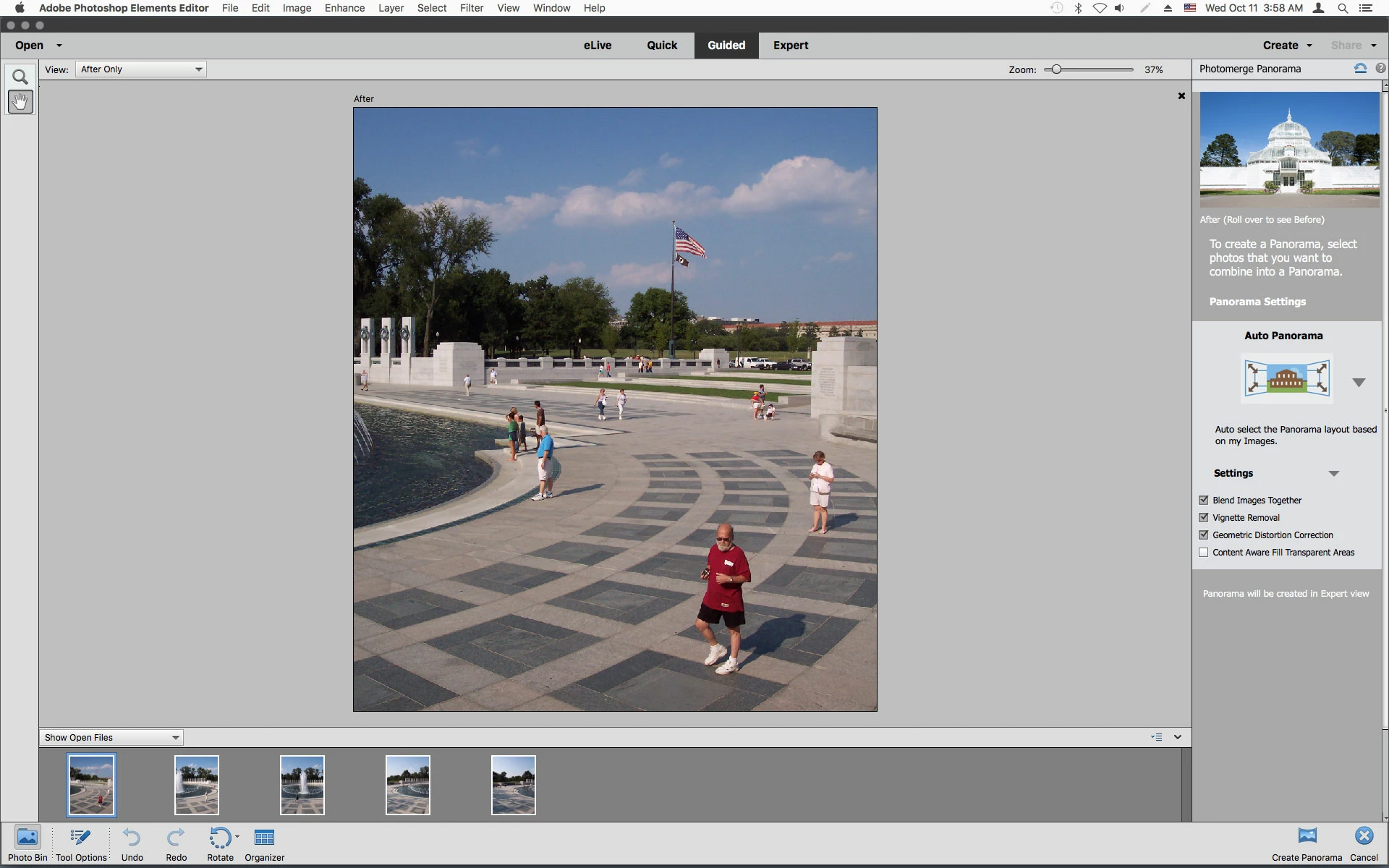
Task: Click the Undo icon
Action: pos(132,838)
